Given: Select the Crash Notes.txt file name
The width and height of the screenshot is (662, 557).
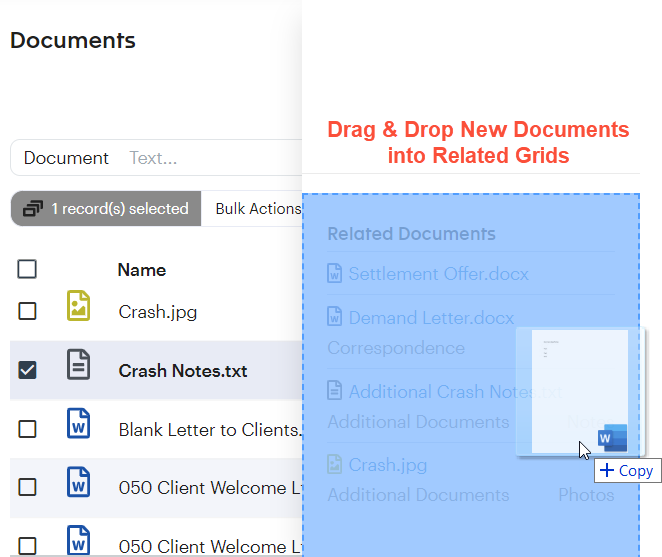Looking at the screenshot, I should (183, 371).
